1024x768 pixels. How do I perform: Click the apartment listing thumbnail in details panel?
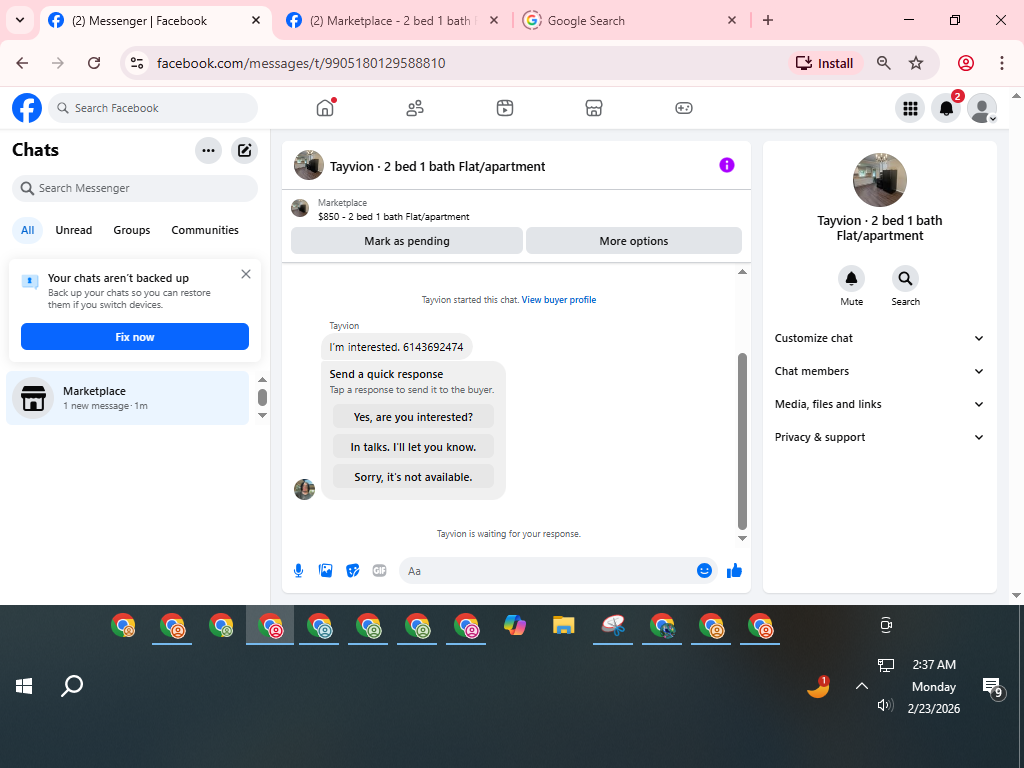(x=880, y=180)
